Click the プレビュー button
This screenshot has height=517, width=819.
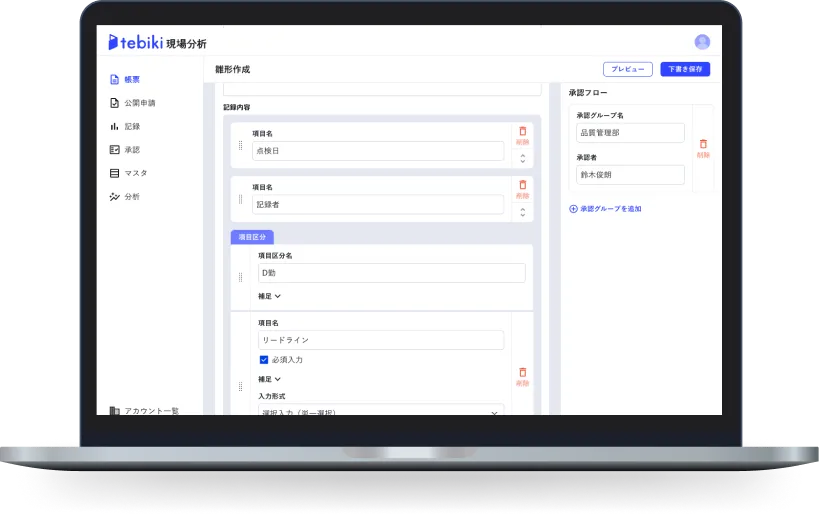[x=628, y=69]
